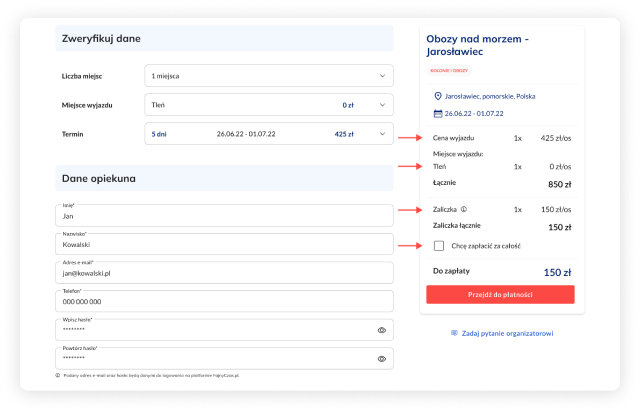Click the Telefon input field
Screen dimensions: 640x413
pyautogui.click(x=225, y=301)
